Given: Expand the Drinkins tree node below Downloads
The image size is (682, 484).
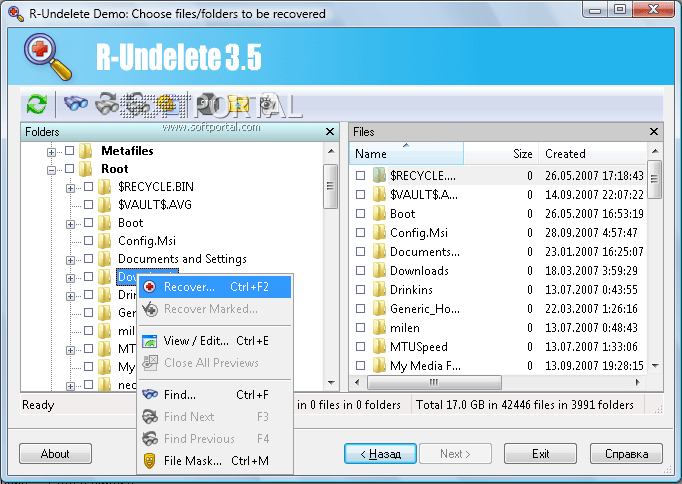Looking at the screenshot, I should pos(70,296).
